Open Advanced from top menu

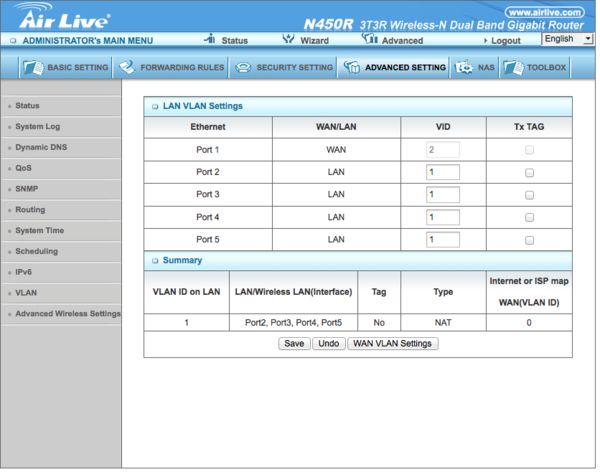403,41
